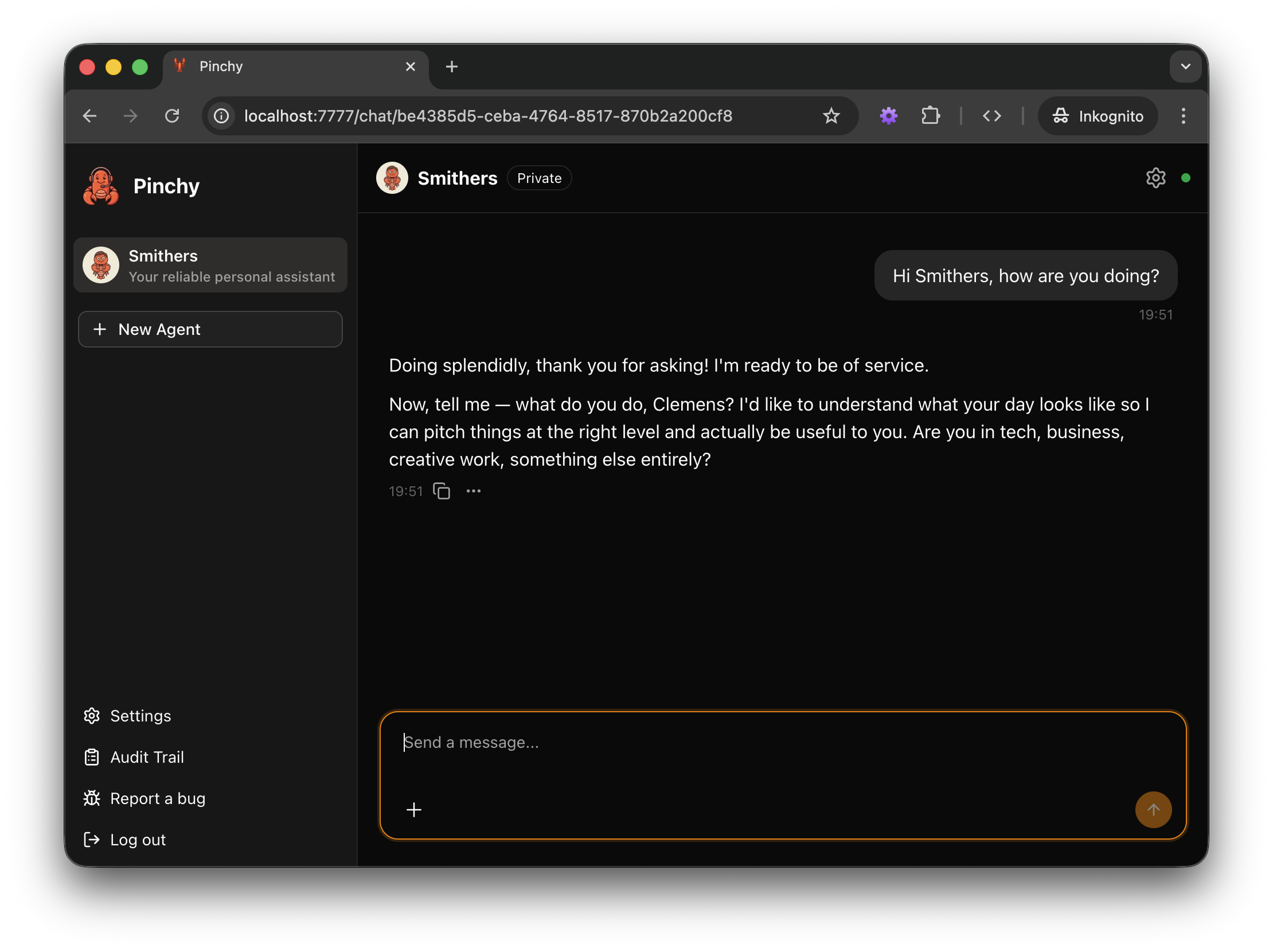Check the green online status indicator
1273x952 pixels.
1186,178
